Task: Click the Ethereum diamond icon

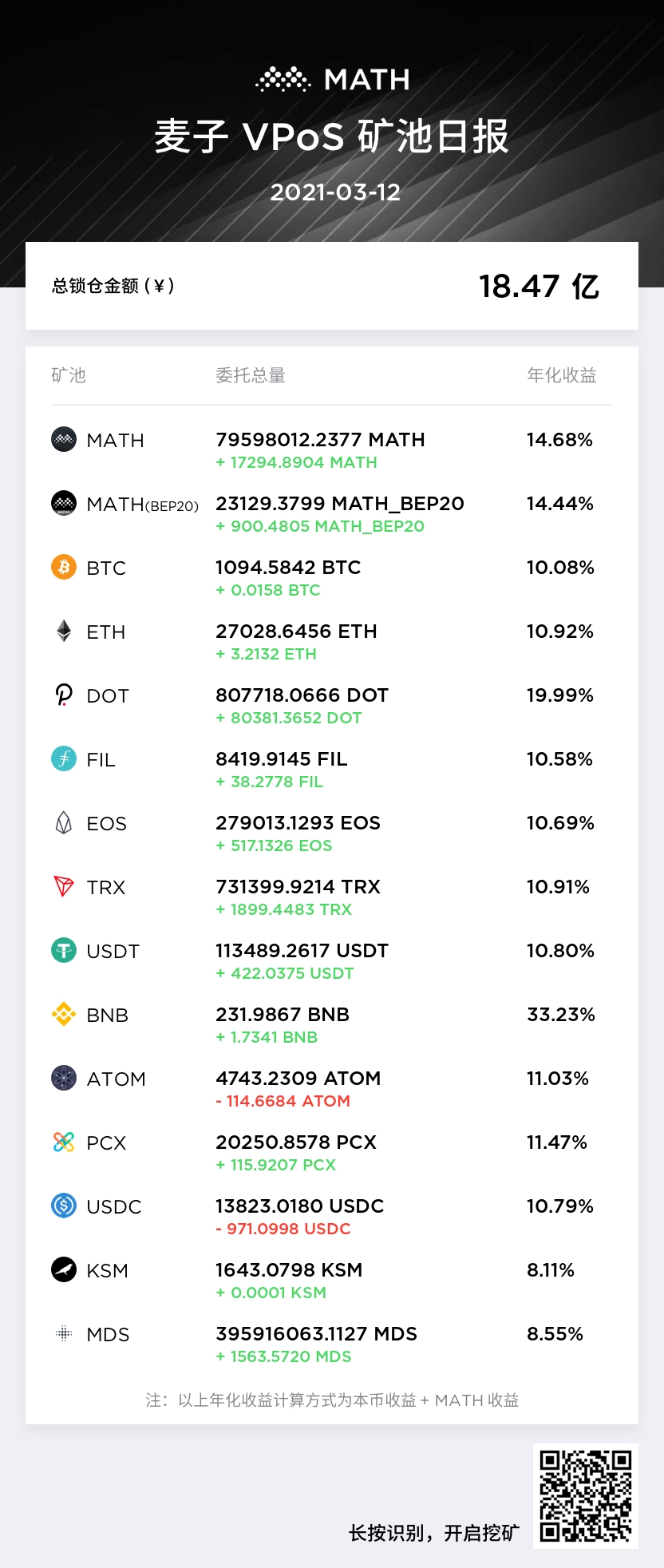Action: point(64,631)
